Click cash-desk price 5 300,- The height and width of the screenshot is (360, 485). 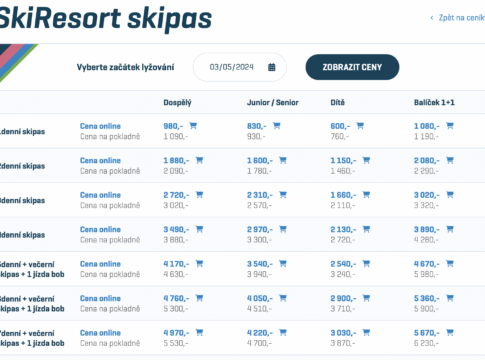coord(176,309)
